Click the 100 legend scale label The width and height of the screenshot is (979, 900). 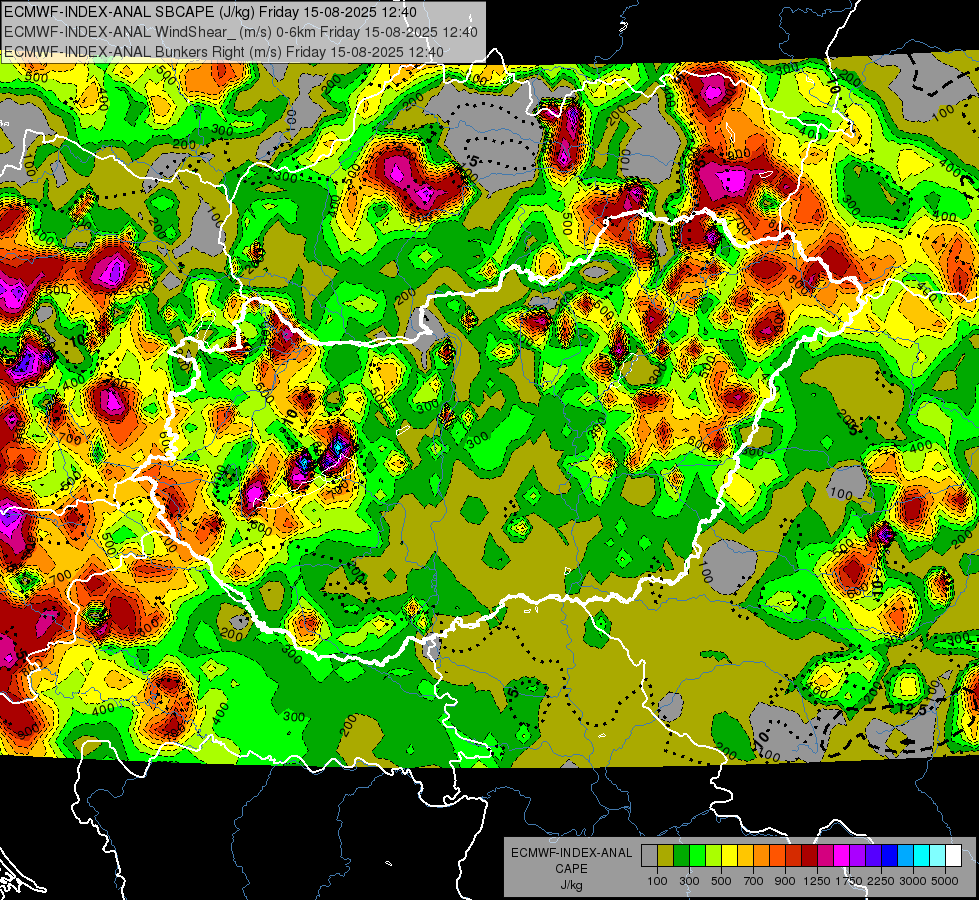tap(657, 881)
